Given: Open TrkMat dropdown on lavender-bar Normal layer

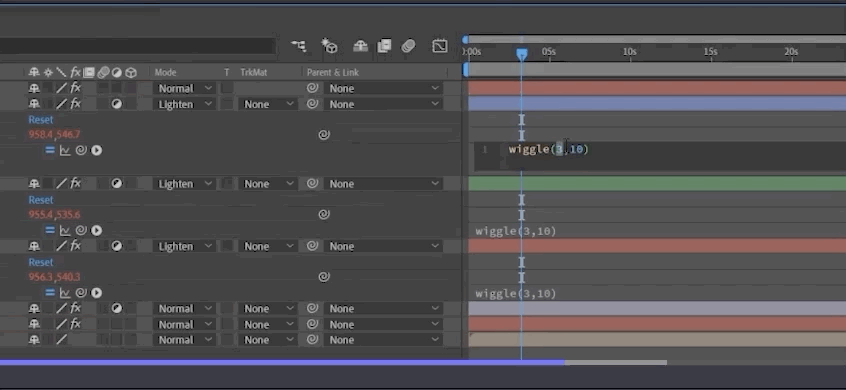Looking at the screenshot, I should coord(268,309).
